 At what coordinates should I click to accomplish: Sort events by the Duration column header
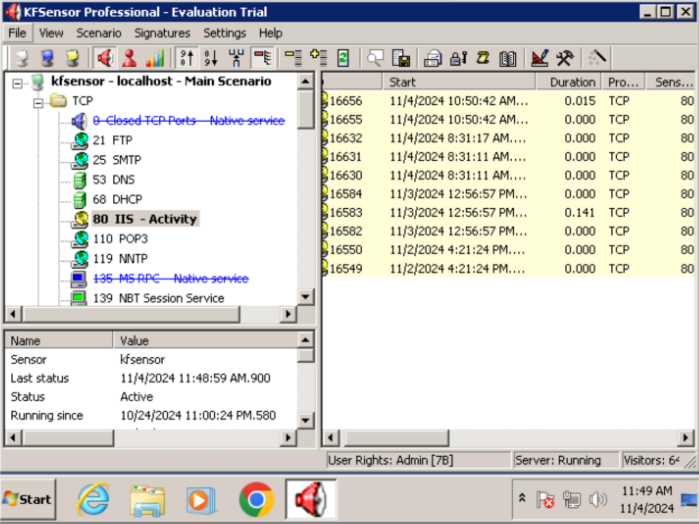click(571, 82)
